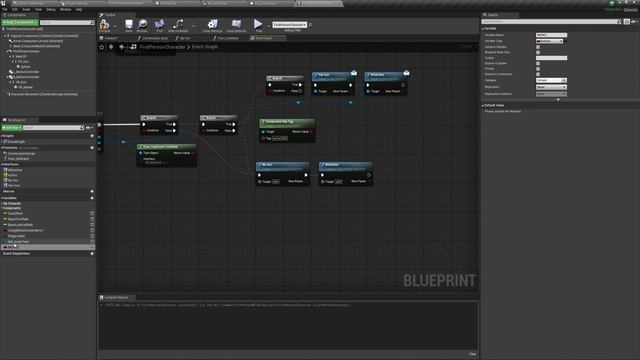Toggle the Private checkbox

pos(538,69)
